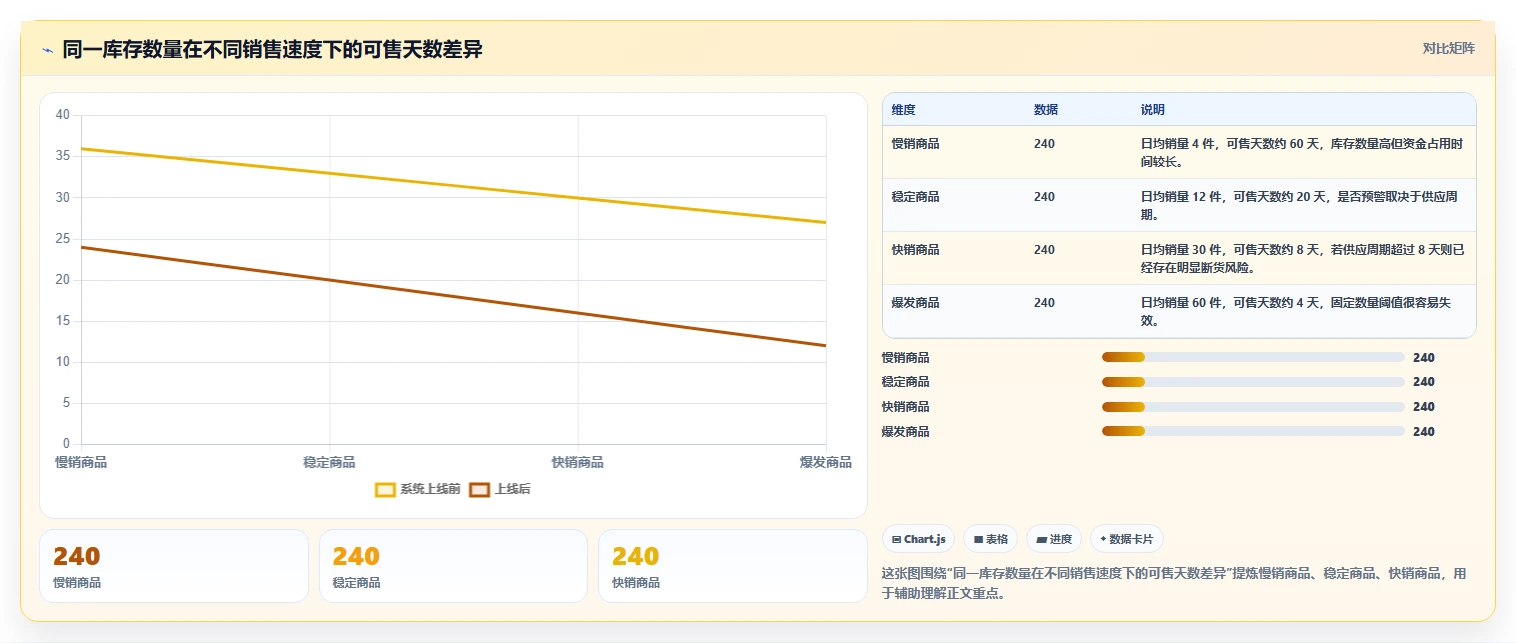Click the panel title about 可售天数差异
The width and height of the screenshot is (1516, 643).
[272, 49]
